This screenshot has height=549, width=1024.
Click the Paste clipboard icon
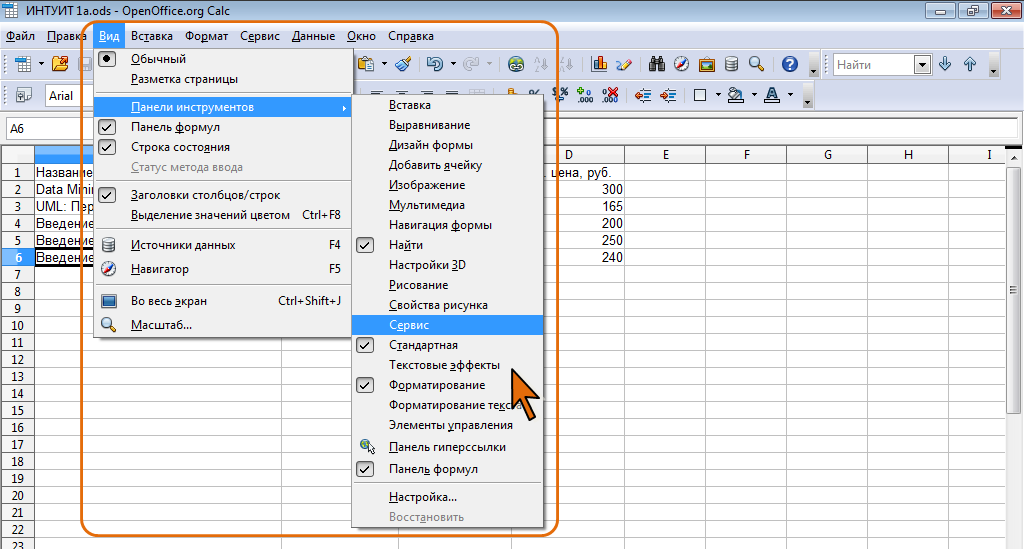366,64
